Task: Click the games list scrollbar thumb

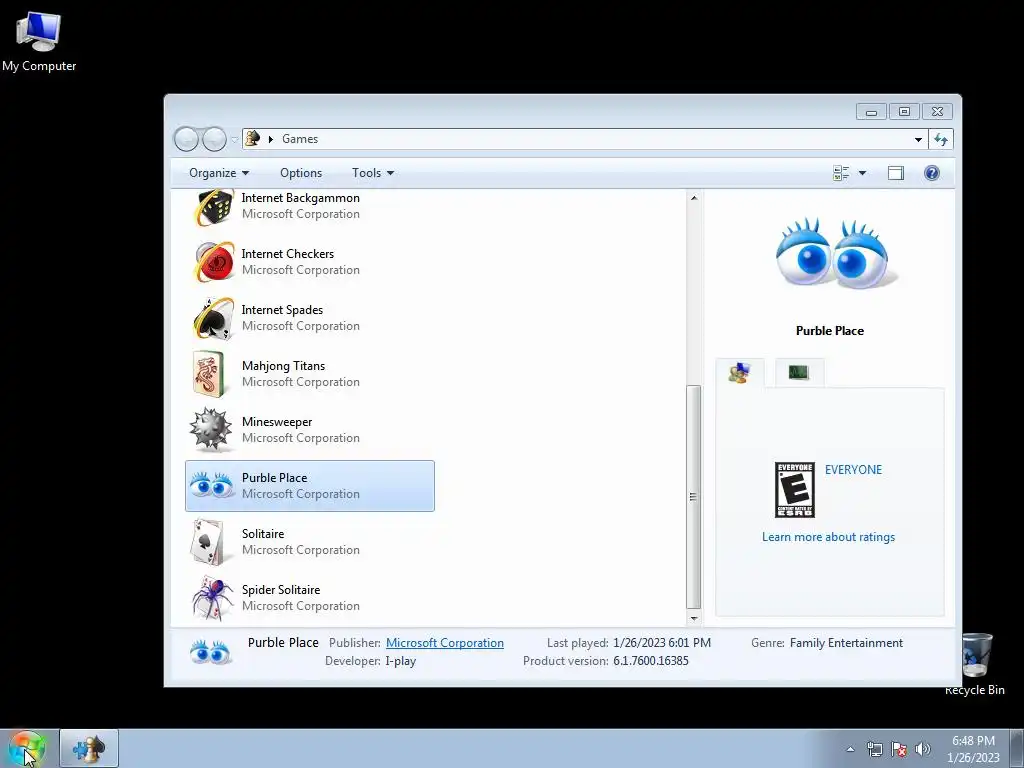Action: (x=694, y=496)
